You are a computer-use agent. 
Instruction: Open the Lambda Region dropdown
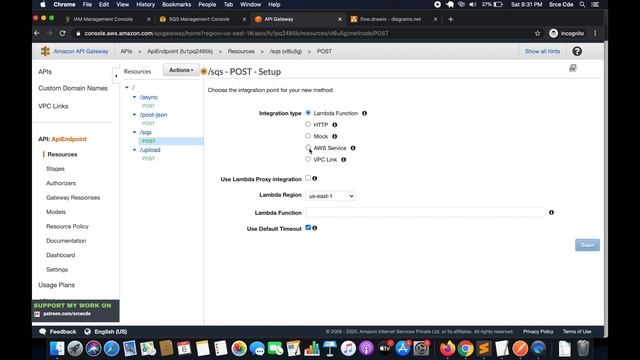pyautogui.click(x=330, y=196)
